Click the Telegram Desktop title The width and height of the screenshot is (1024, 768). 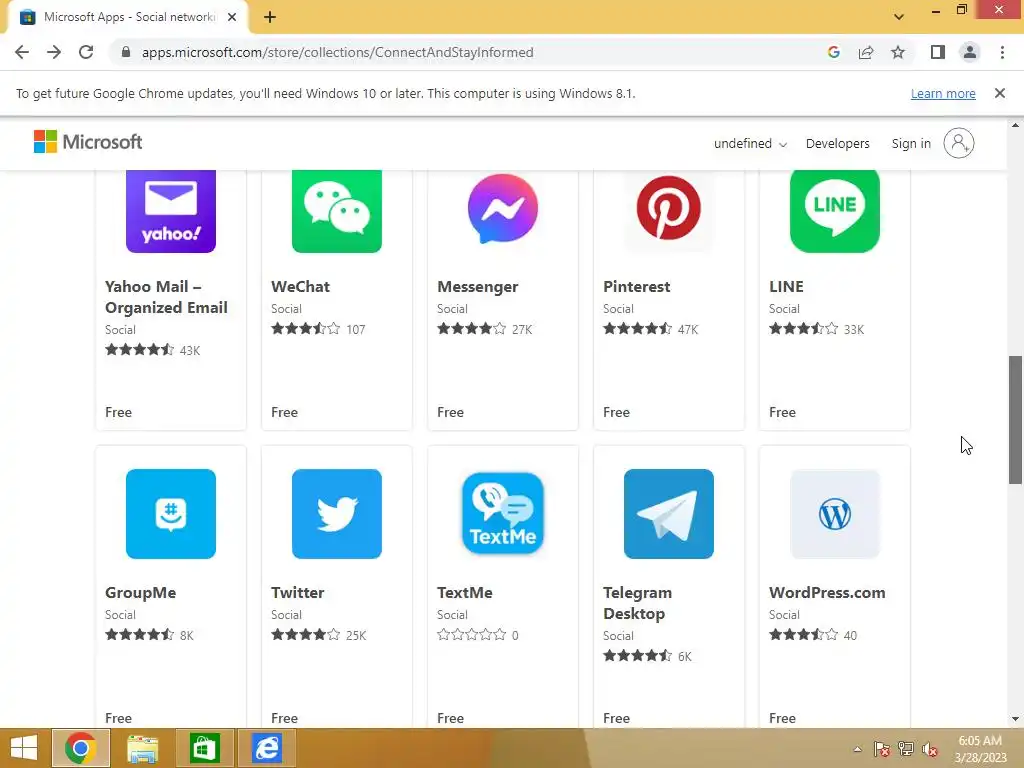point(637,603)
